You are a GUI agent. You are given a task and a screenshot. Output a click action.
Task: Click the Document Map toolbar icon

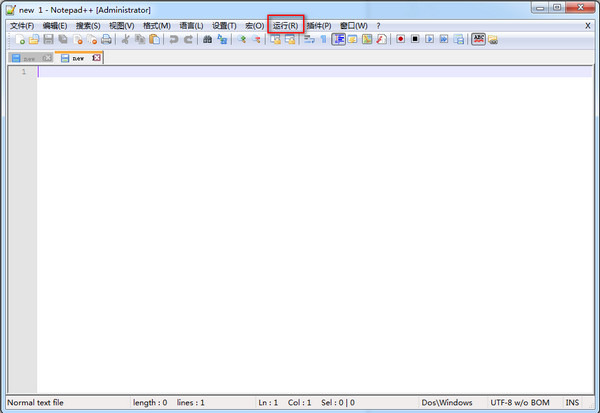click(367, 39)
